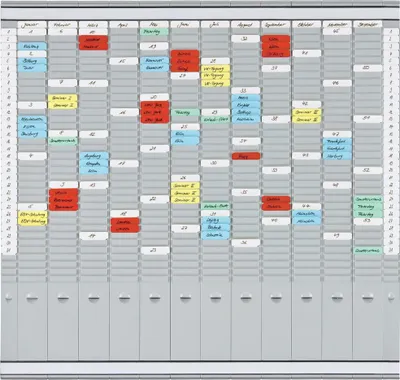Pick the single red card in August column
The height and width of the screenshot is (380, 400).
(246, 156)
